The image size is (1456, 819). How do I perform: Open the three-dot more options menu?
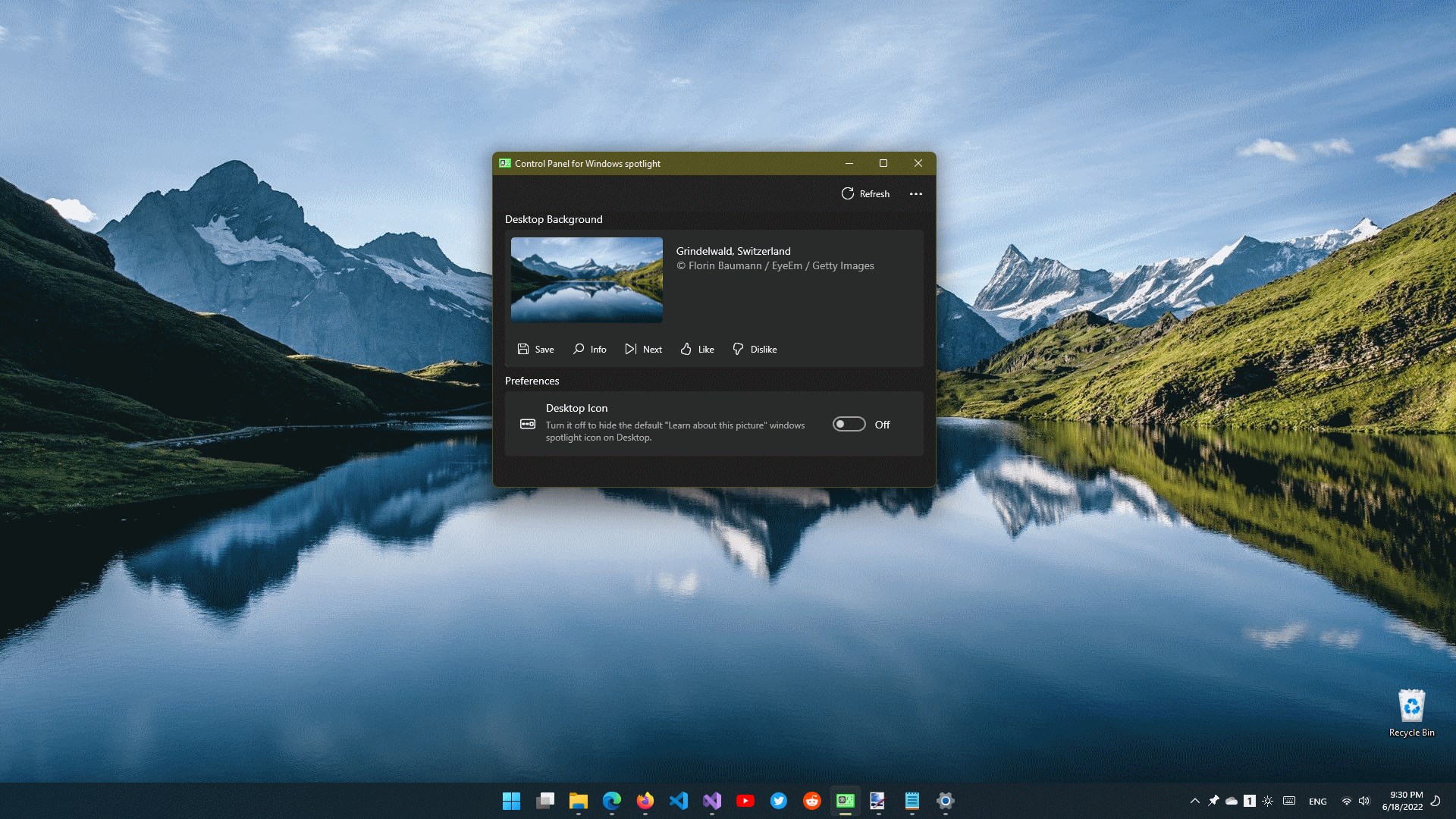916,193
